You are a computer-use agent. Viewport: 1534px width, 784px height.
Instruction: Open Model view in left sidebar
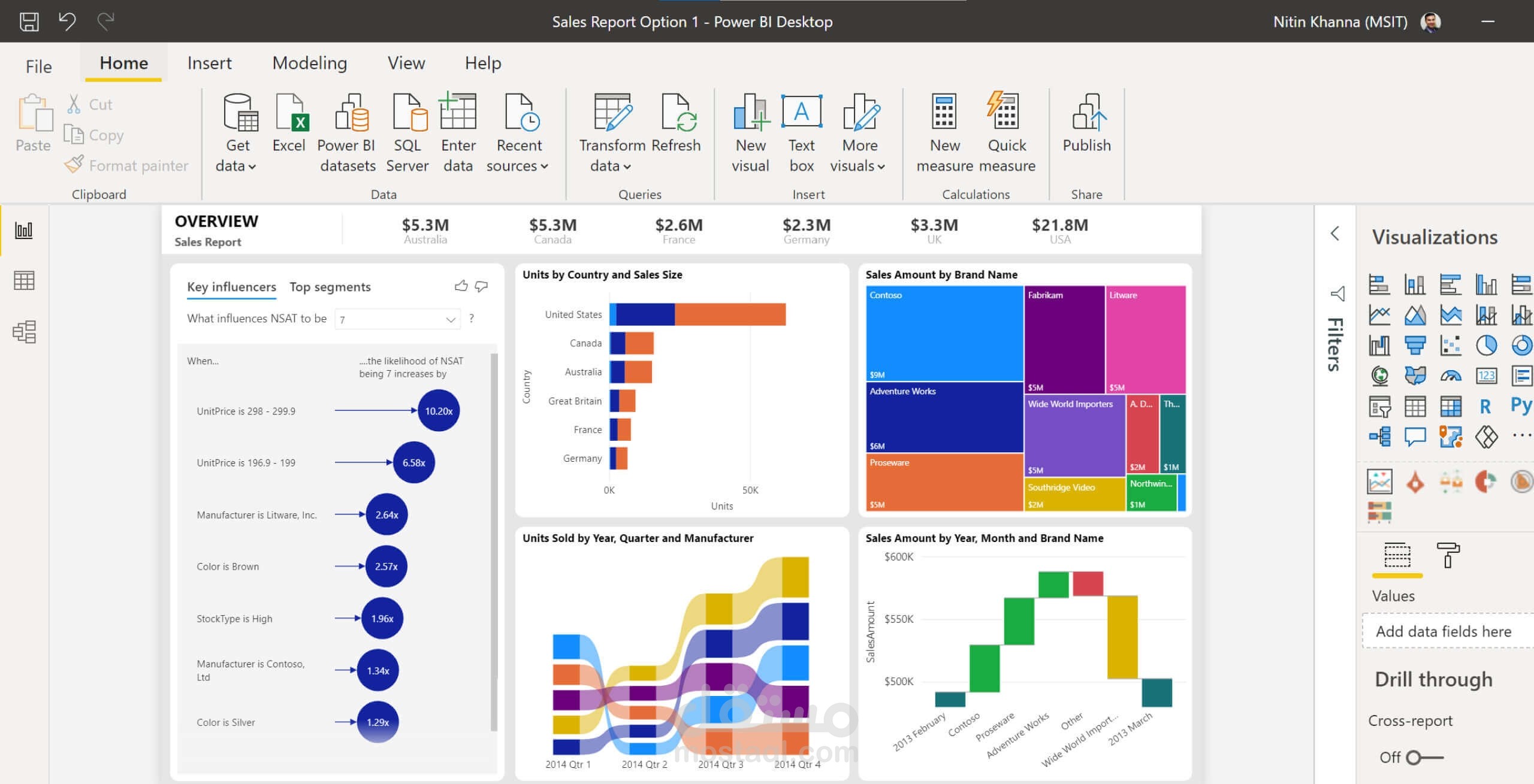[x=24, y=331]
